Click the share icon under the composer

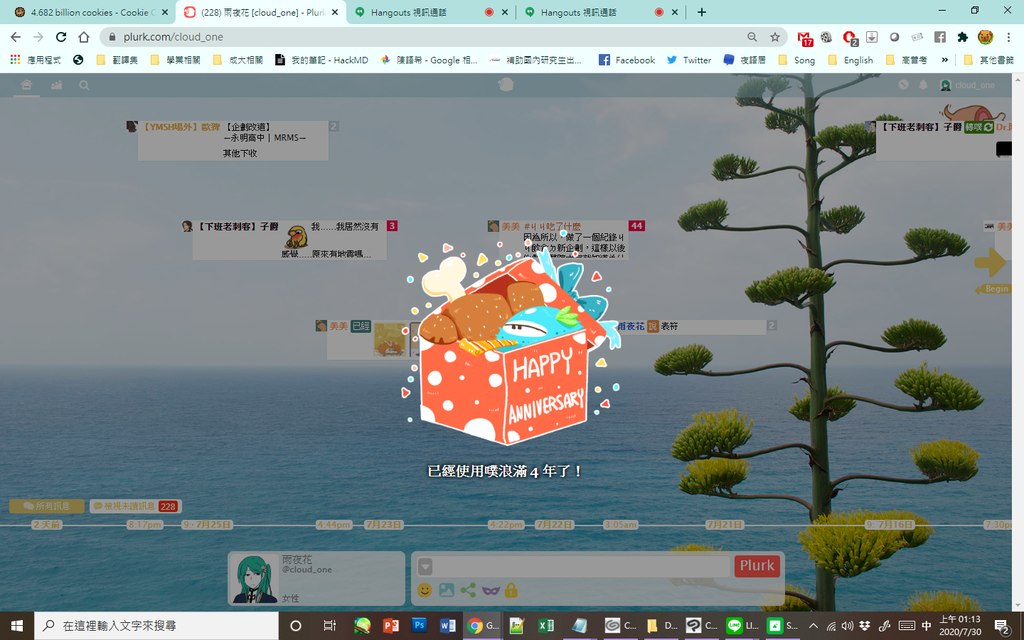coord(468,590)
